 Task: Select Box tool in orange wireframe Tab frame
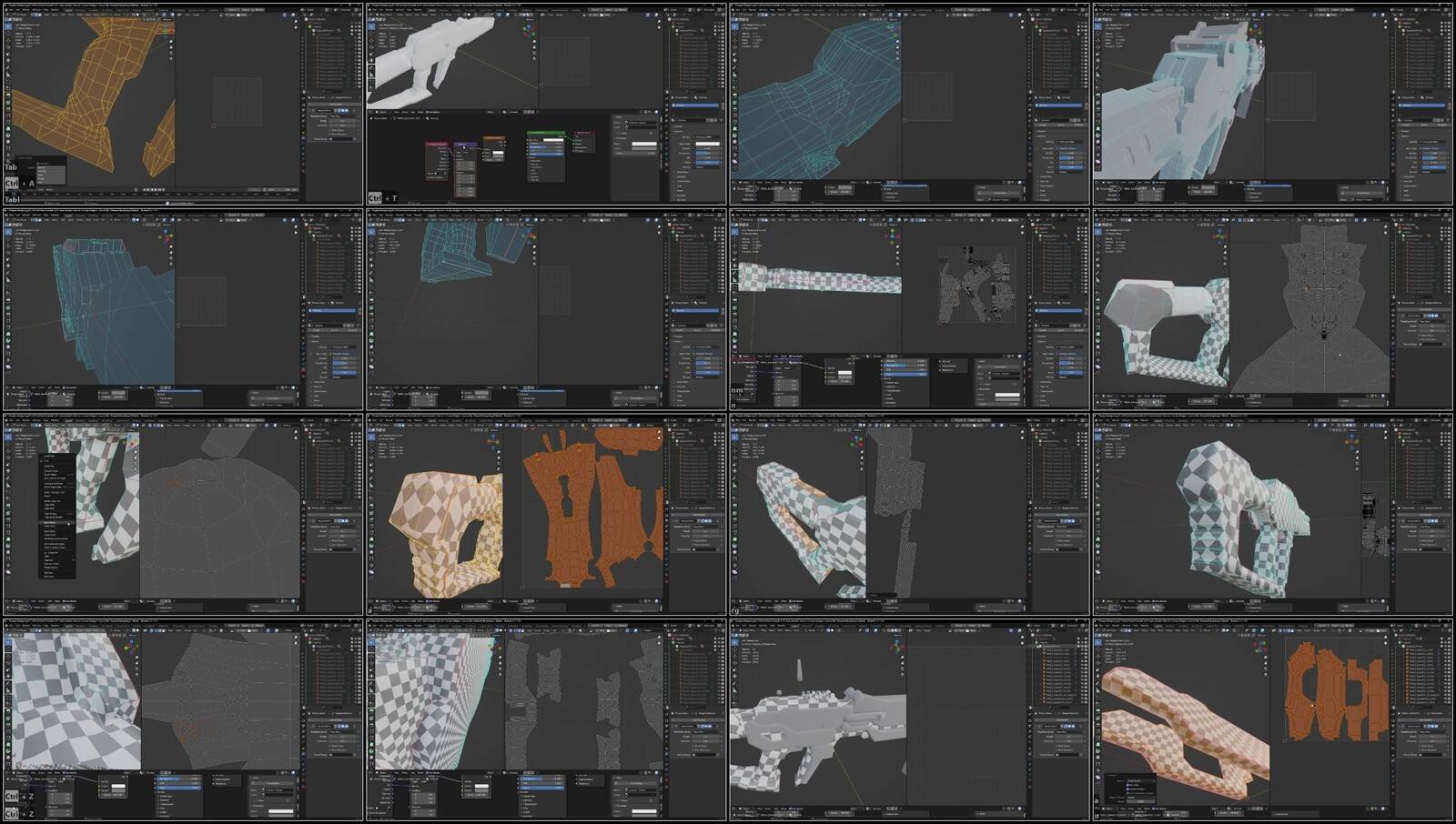tap(8, 27)
